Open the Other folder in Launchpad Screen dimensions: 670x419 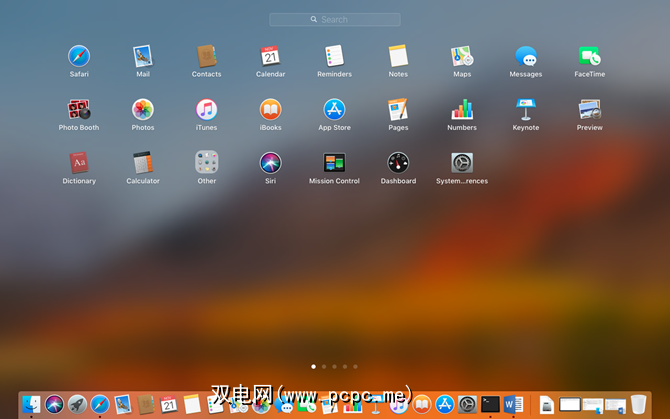(x=206, y=162)
